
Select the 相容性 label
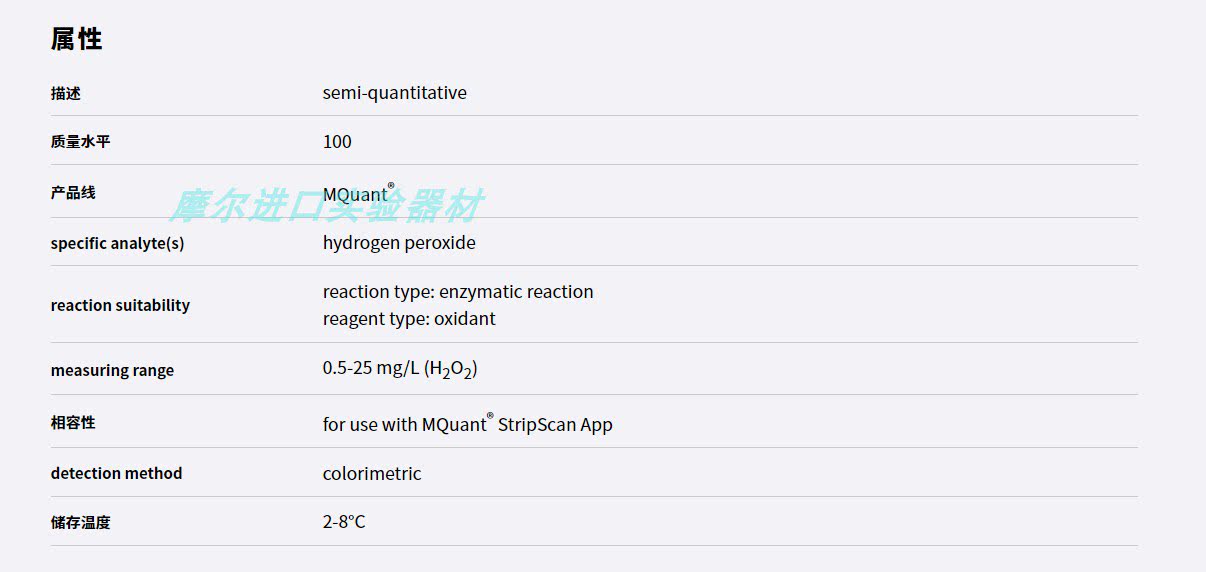click(73, 422)
